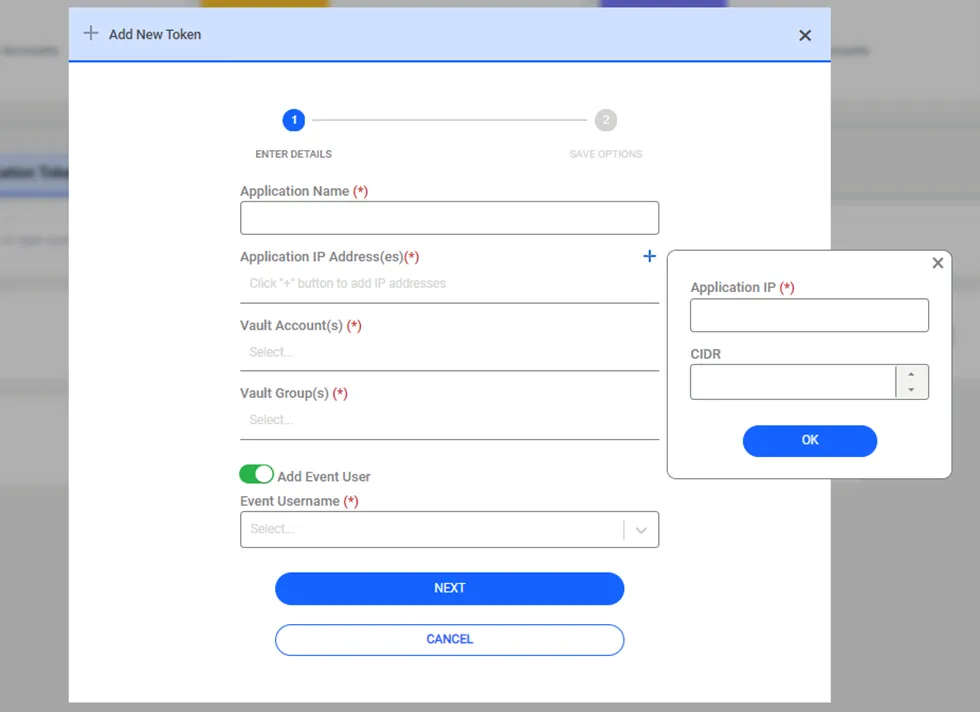Increase the CIDR value with up arrow
This screenshot has width=980, height=712.
point(911,374)
